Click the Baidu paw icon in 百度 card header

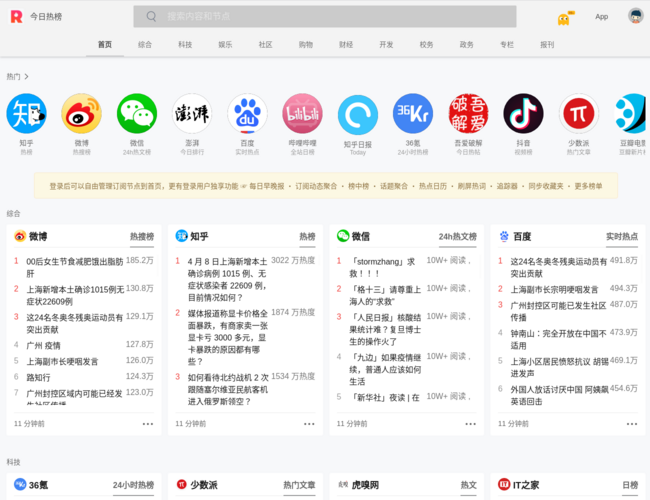click(x=504, y=236)
